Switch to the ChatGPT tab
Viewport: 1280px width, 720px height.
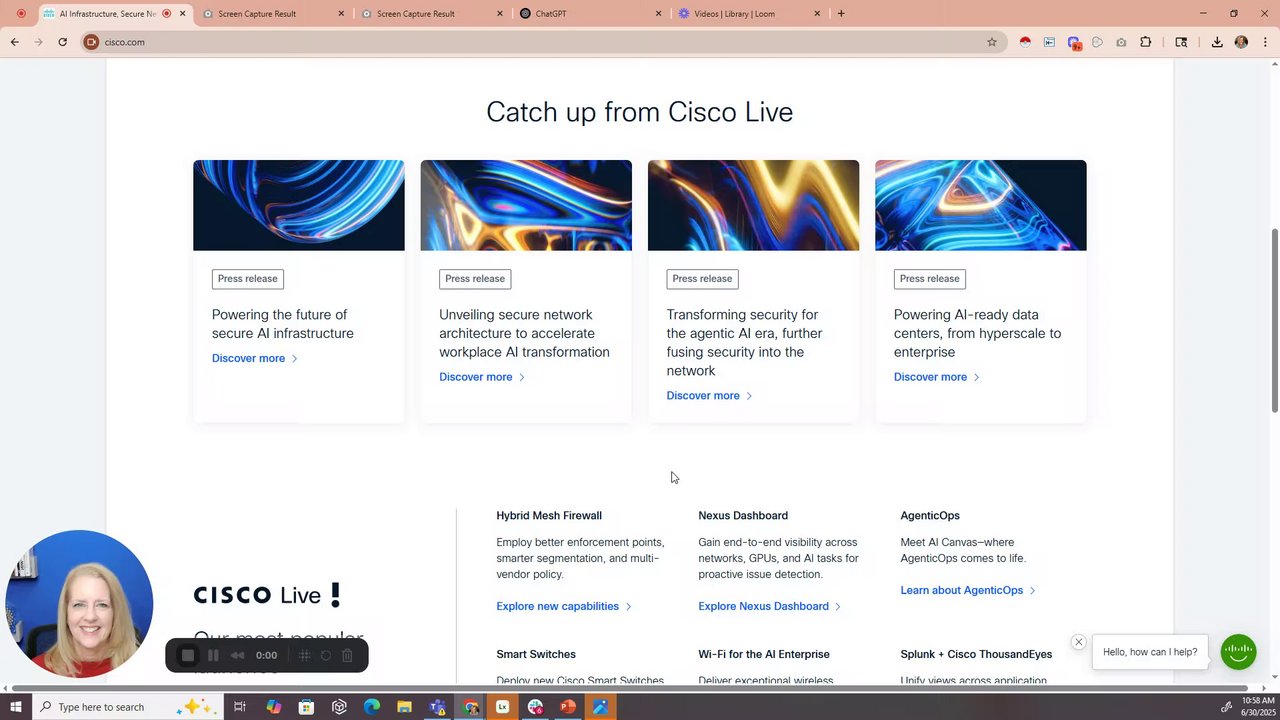[589, 14]
